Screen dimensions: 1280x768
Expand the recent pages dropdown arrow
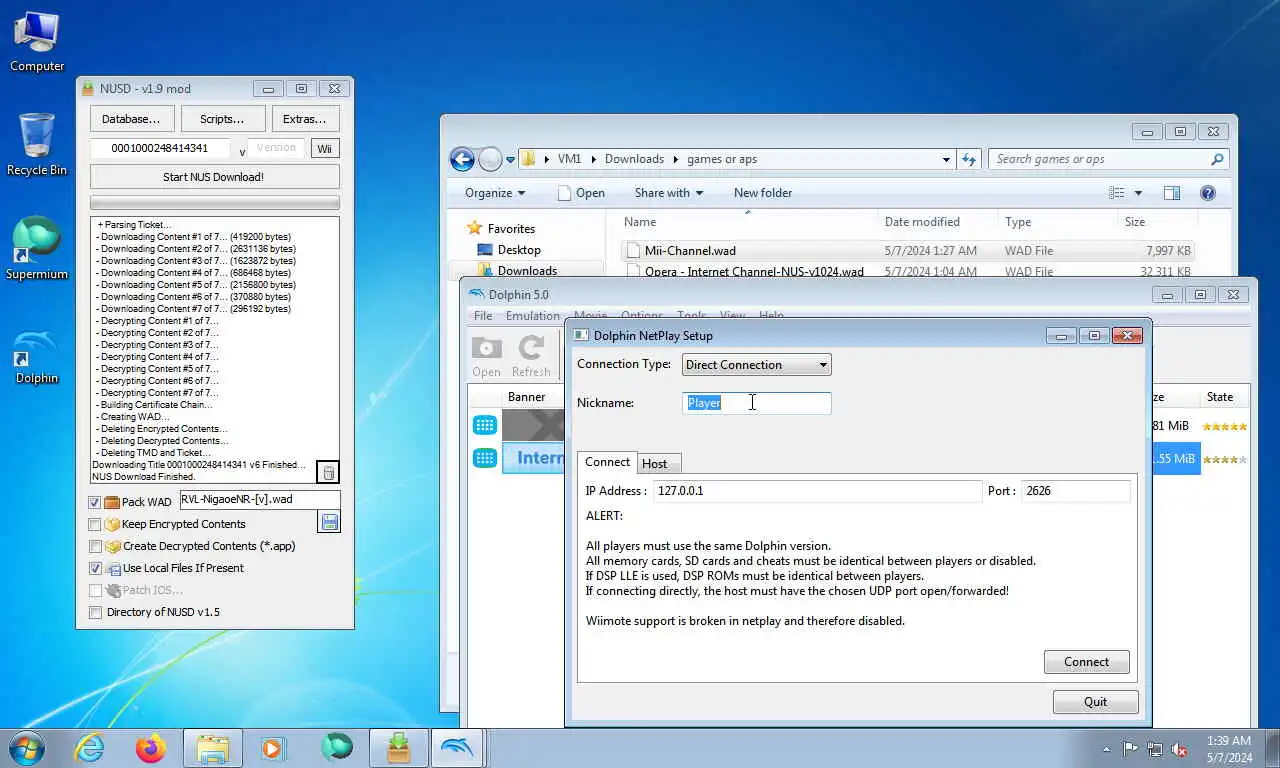tap(510, 159)
